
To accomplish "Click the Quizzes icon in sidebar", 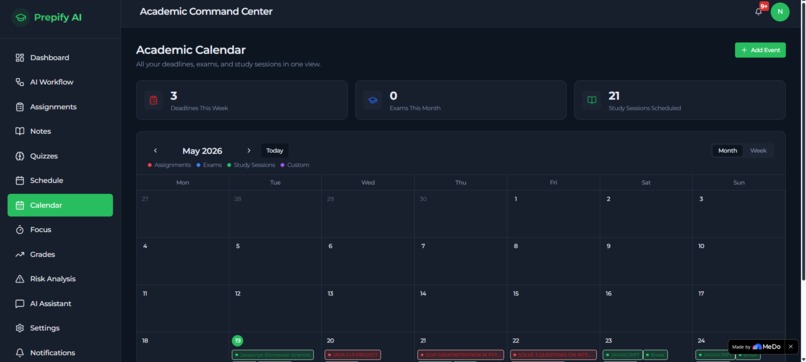I will [x=20, y=156].
